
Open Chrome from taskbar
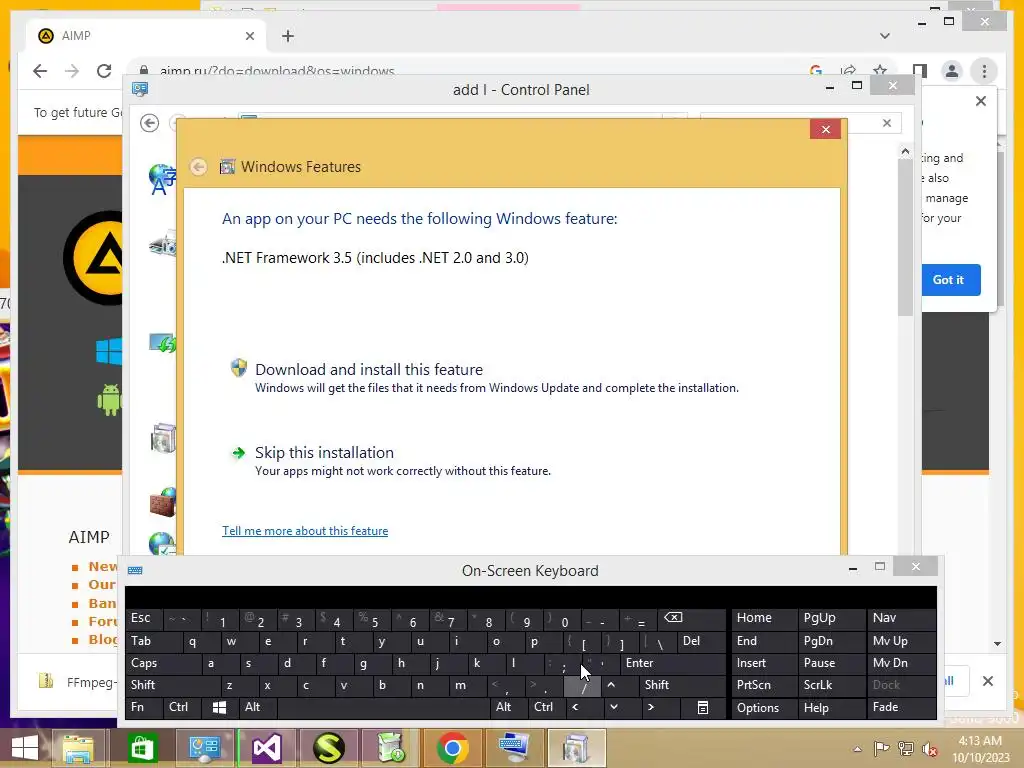(x=453, y=748)
